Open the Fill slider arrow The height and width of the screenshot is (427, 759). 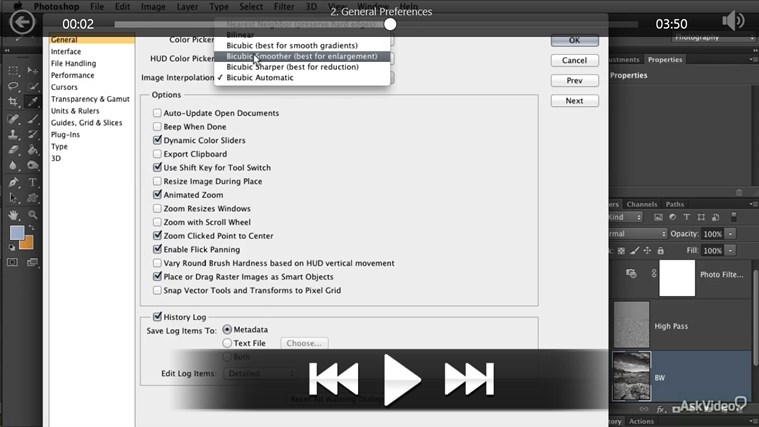[x=730, y=250]
